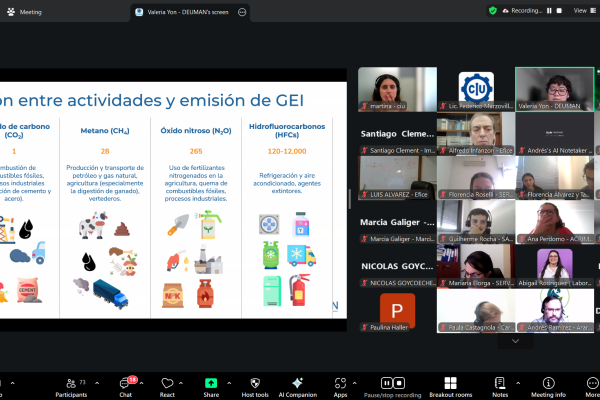Viewport: 600px width, 400px height.
Task: Expand Apps options arrow
Action: (x=354, y=383)
